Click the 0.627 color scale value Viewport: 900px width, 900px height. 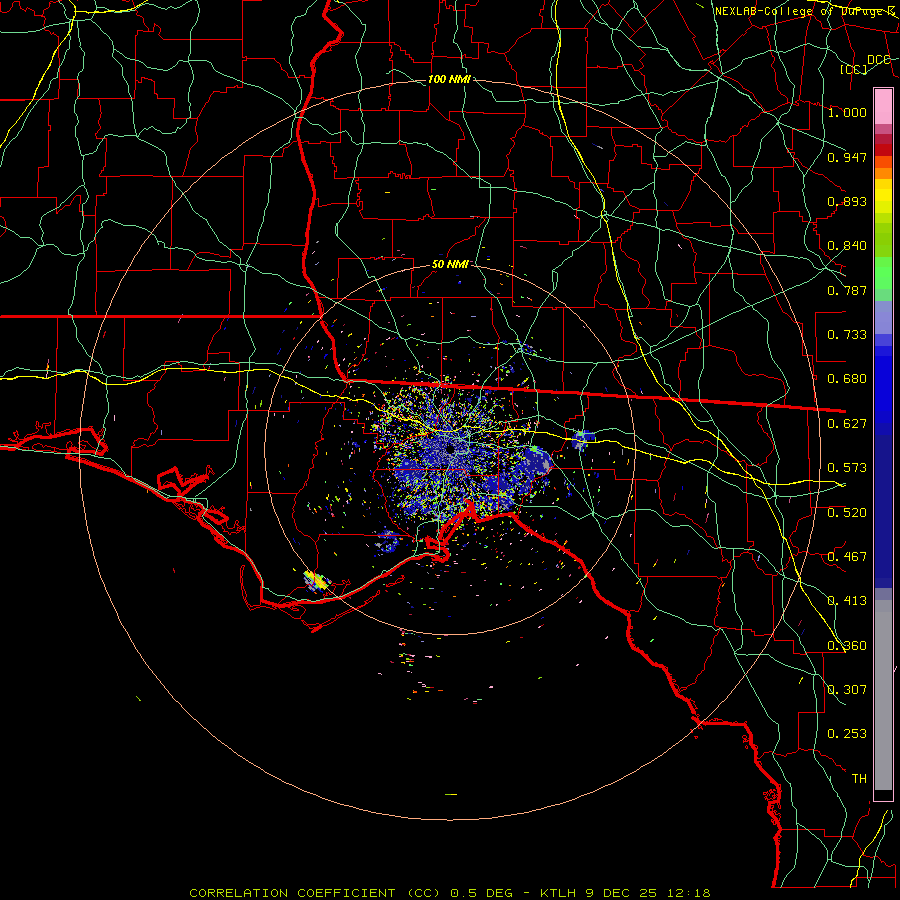(847, 424)
